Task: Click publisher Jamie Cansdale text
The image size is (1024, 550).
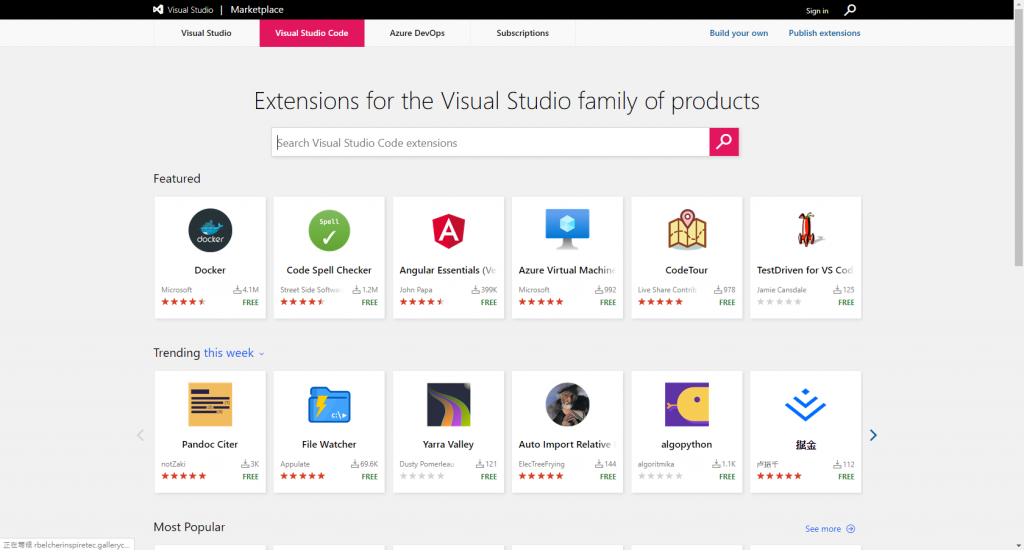Action: click(782, 289)
